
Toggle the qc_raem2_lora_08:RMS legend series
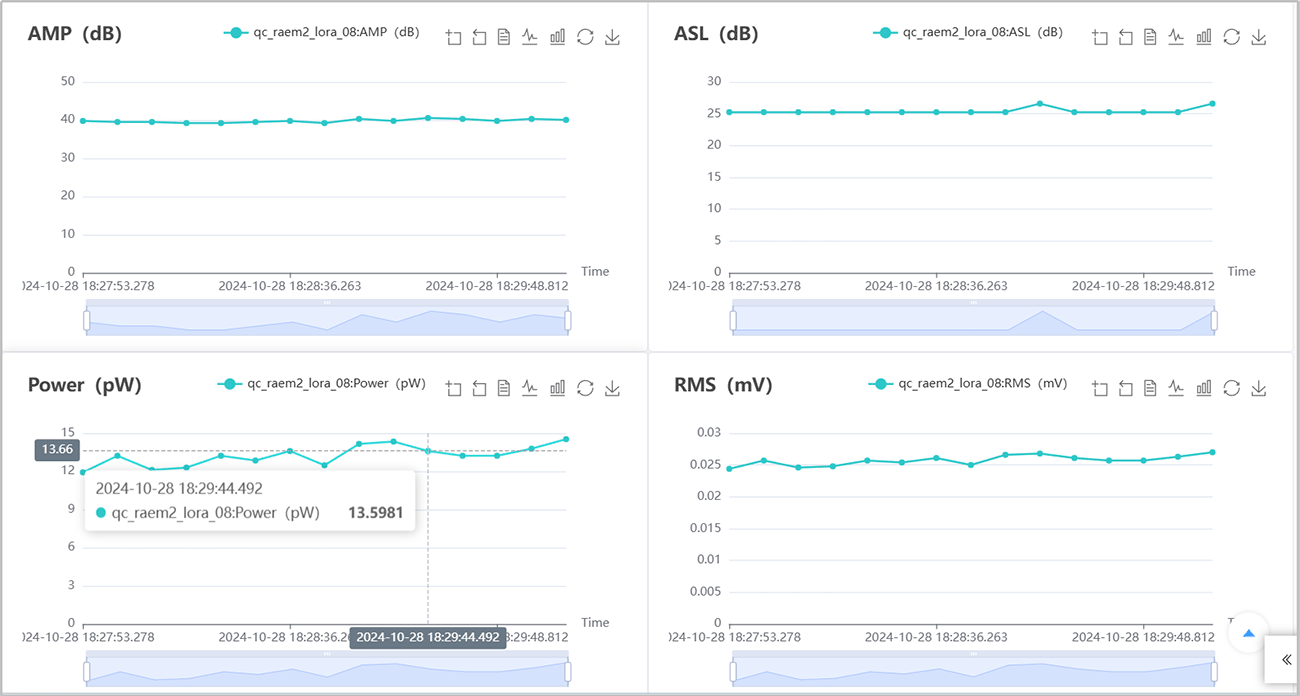[x=968, y=384]
